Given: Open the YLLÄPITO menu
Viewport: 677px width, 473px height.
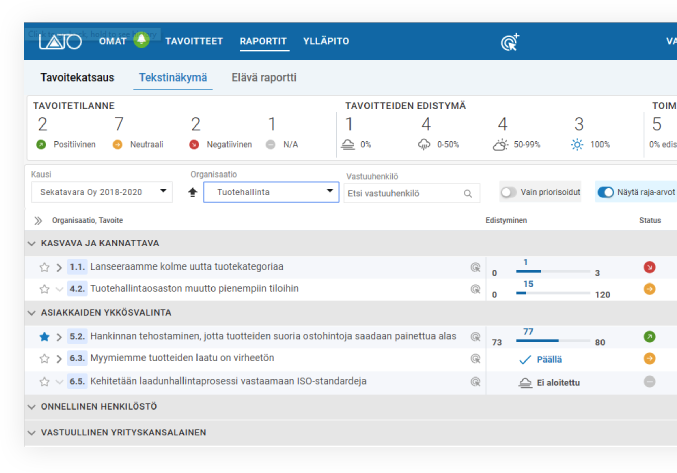Looking at the screenshot, I should click(x=326, y=41).
